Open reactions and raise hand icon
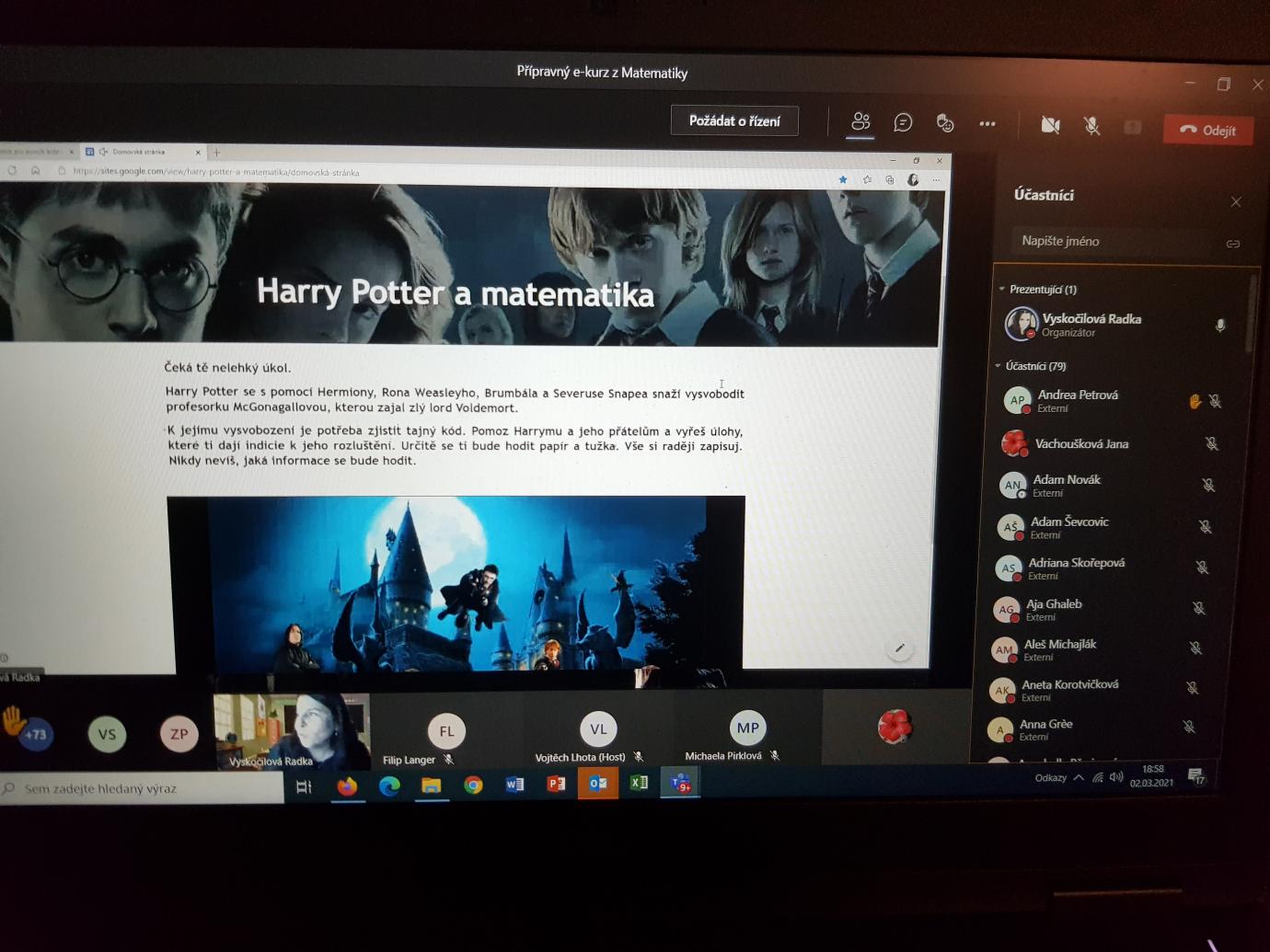Image resolution: width=1270 pixels, height=952 pixels. [x=945, y=123]
